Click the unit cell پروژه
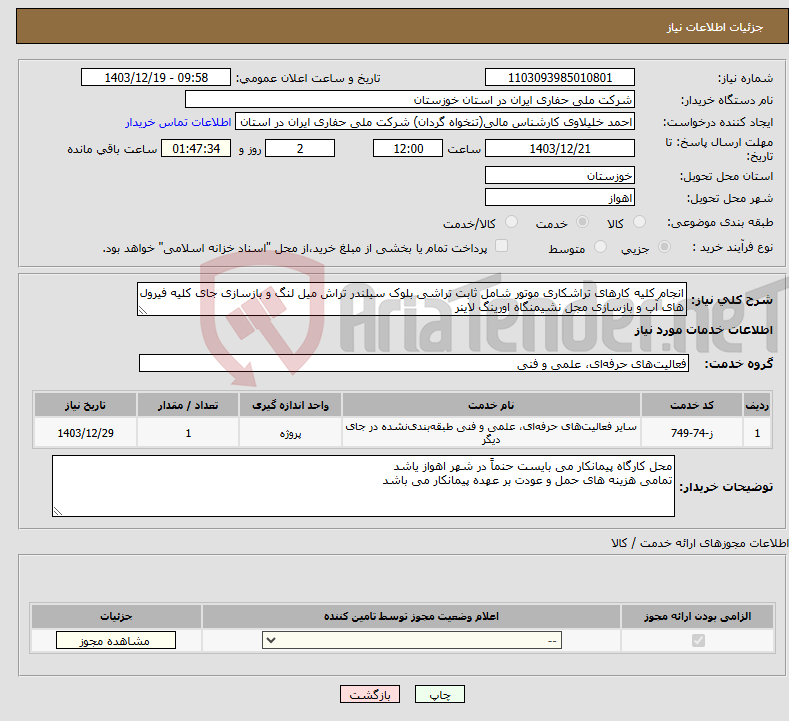Viewport: 789px width, 721px height. click(x=290, y=433)
